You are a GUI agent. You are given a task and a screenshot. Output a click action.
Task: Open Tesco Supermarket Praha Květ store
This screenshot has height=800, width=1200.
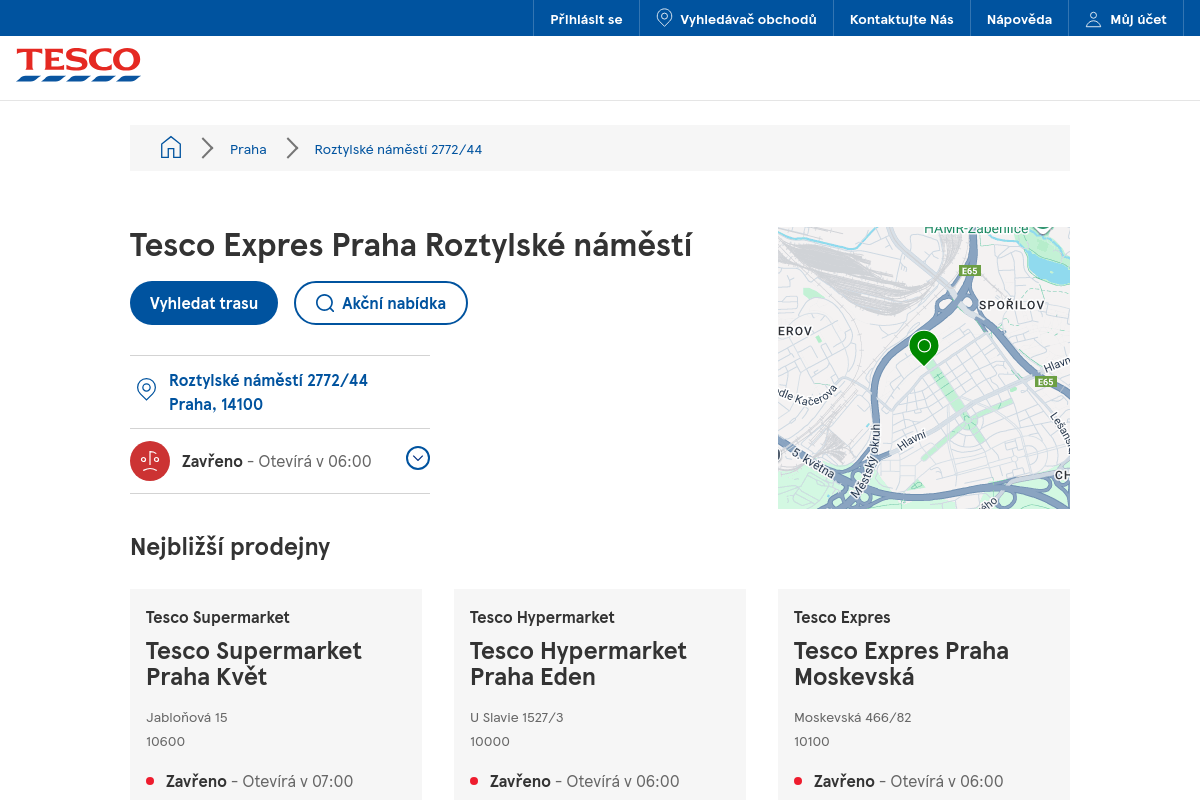[x=254, y=664]
